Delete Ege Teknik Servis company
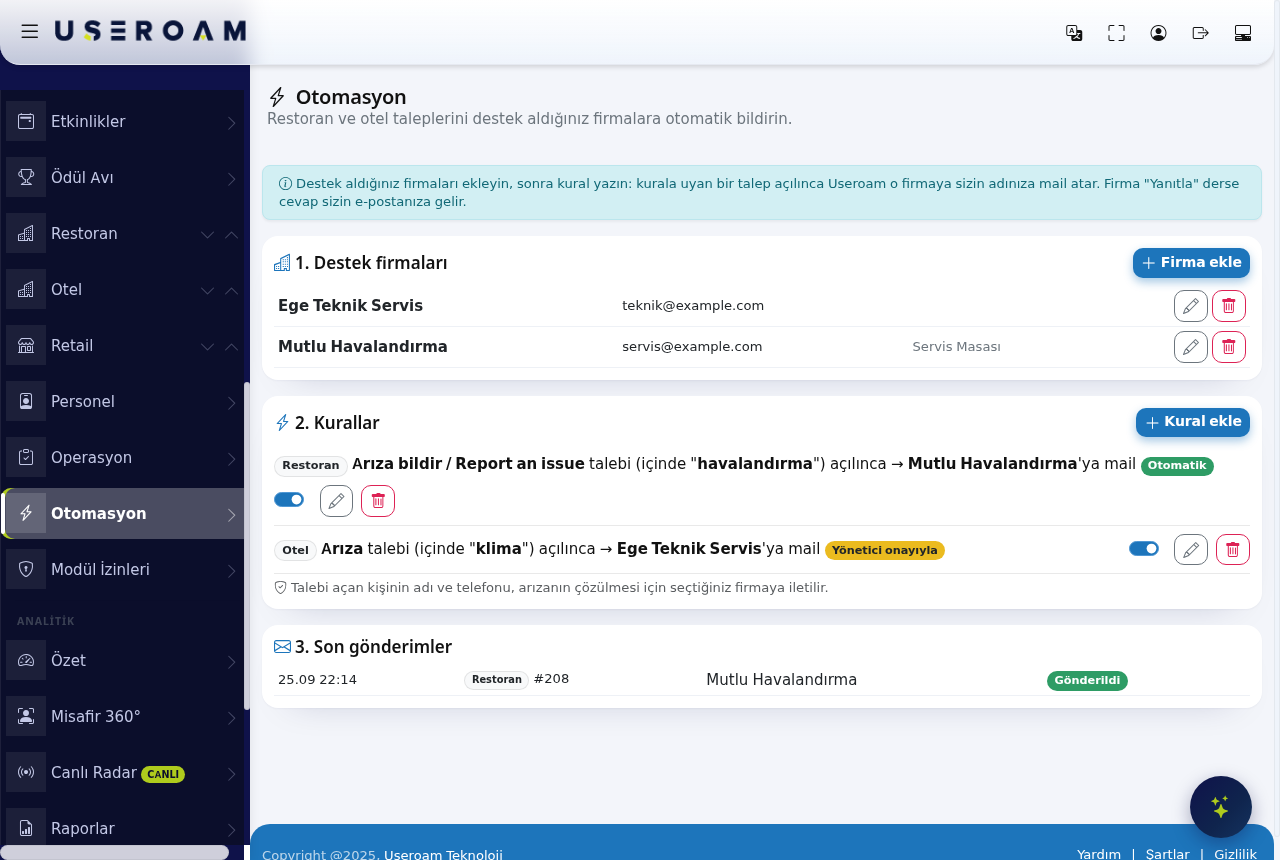 pyautogui.click(x=1229, y=306)
